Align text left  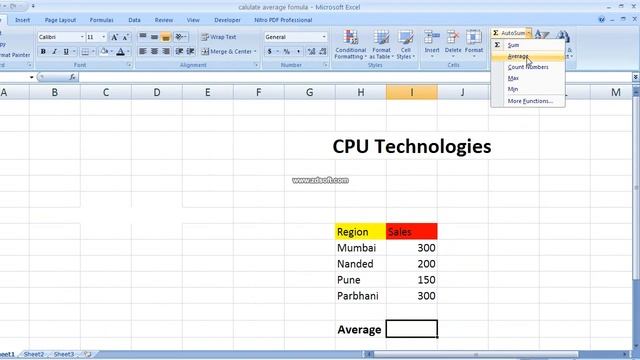click(142, 51)
